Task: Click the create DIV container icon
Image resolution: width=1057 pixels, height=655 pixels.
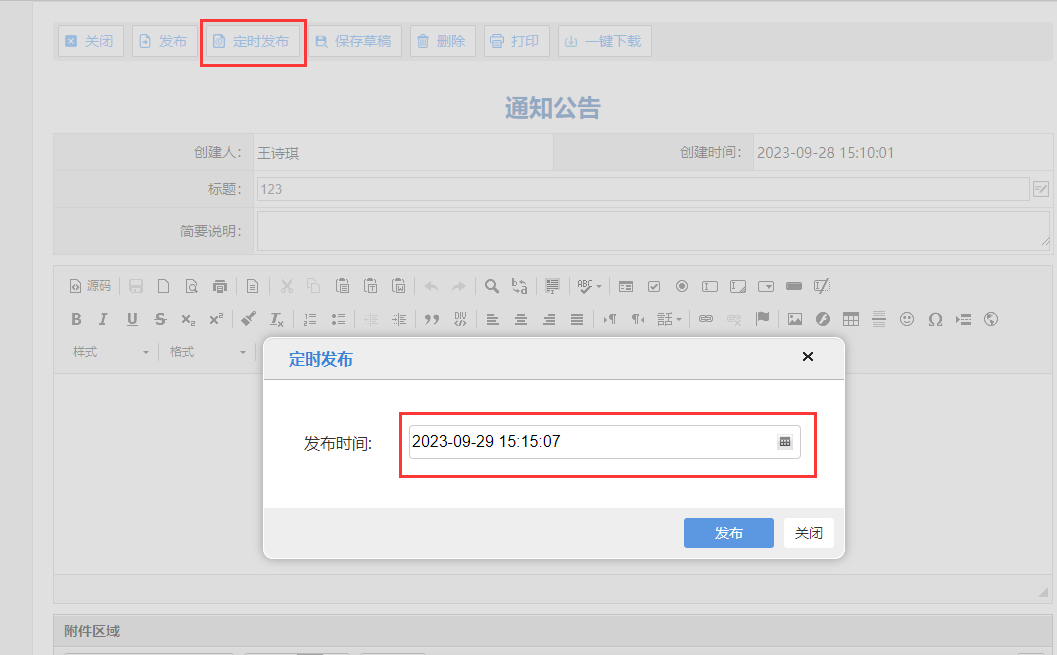Action: [x=460, y=319]
